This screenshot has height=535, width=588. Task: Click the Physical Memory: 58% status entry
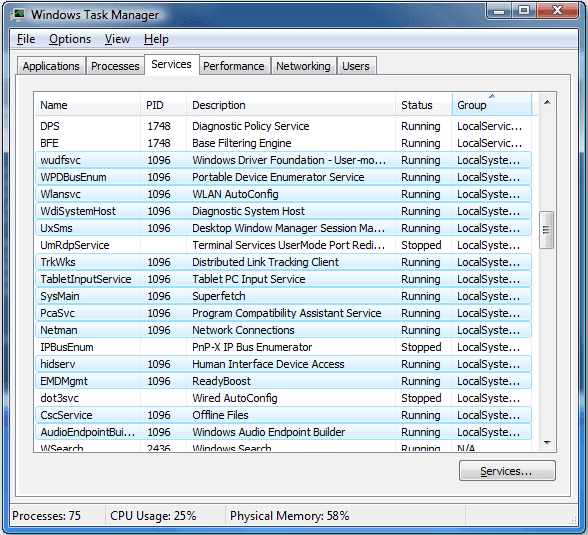click(x=290, y=516)
